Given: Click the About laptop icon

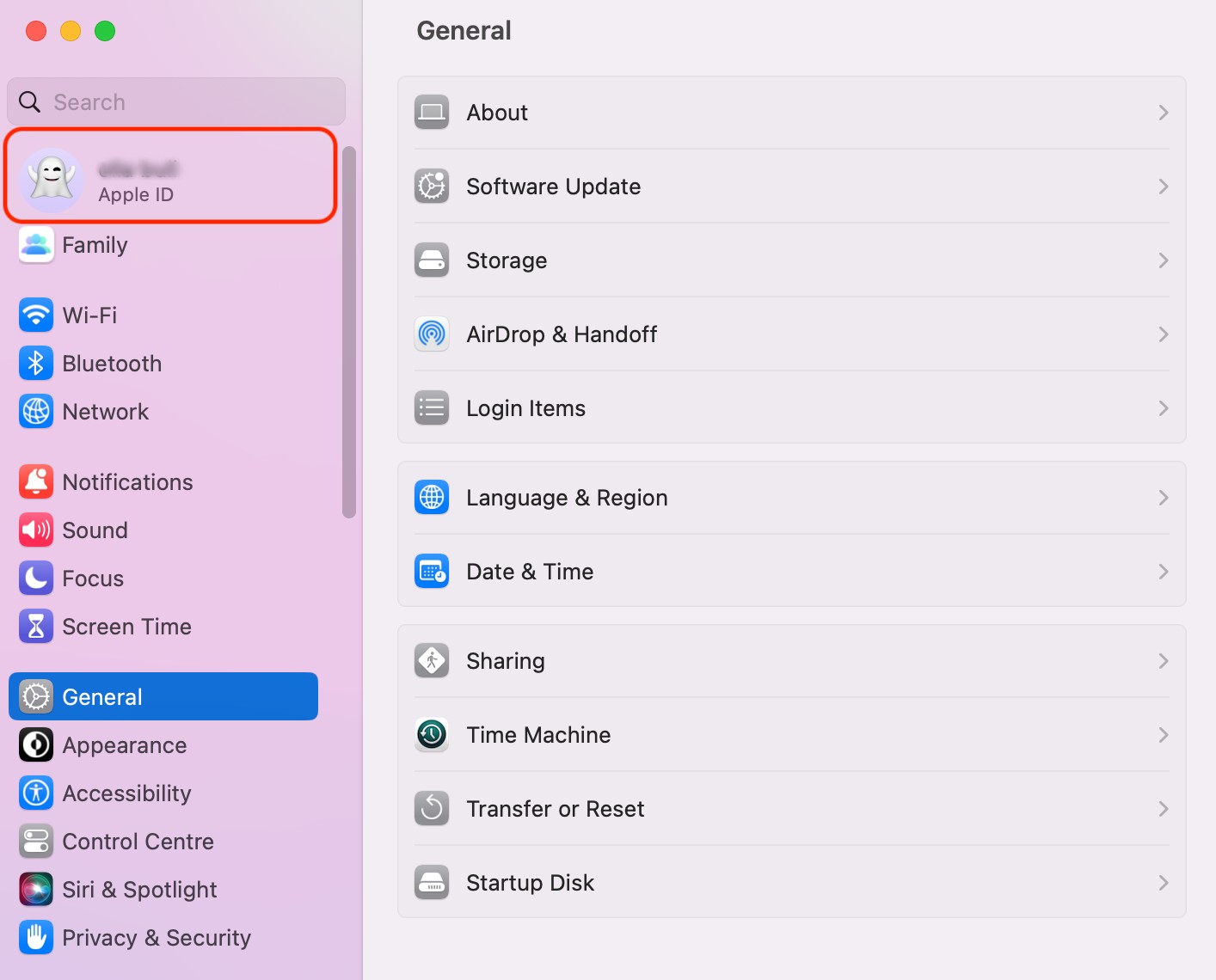Looking at the screenshot, I should (432, 113).
